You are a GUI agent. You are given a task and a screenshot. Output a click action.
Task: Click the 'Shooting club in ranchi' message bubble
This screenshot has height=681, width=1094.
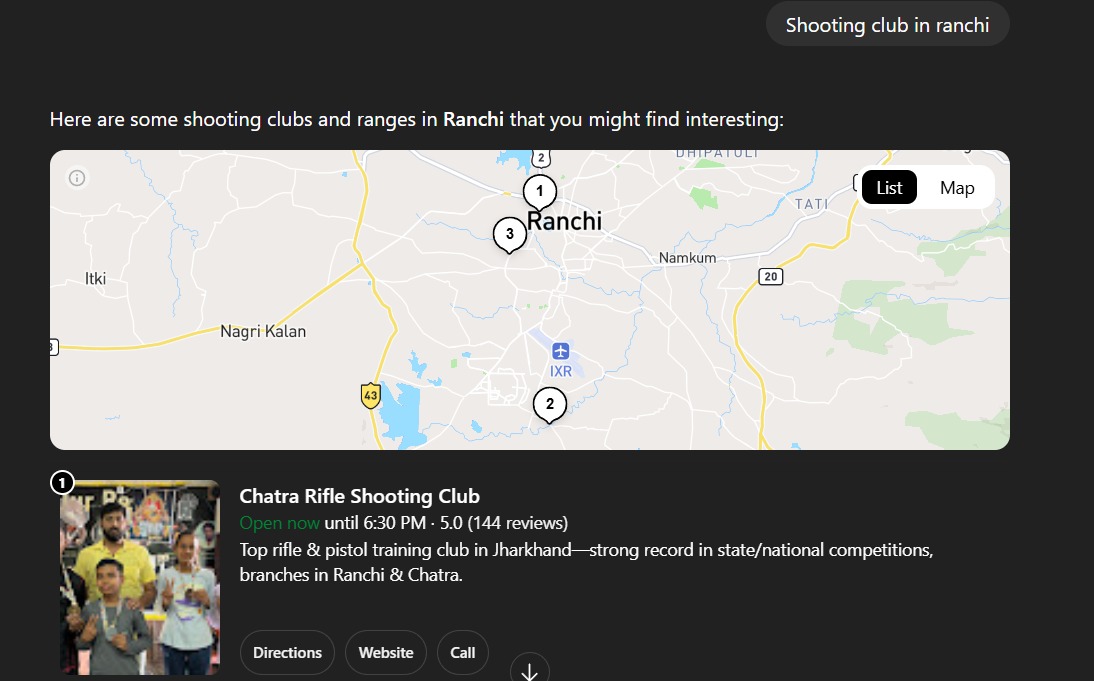[887, 25]
